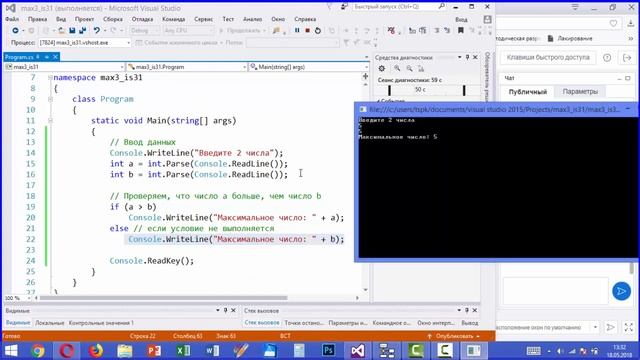
Task: Open the Diagnostic Tools window options arrow
Action: click(x=460, y=58)
